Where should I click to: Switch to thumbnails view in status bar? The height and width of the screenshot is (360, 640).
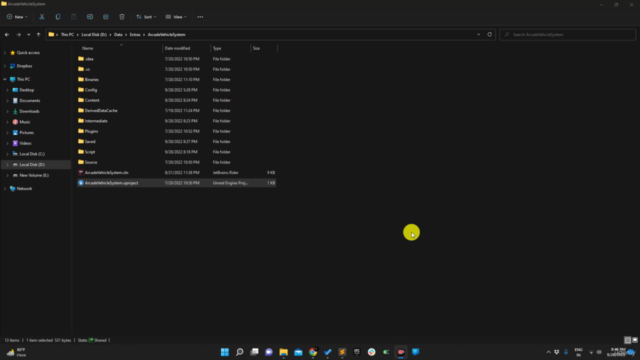(x=635, y=340)
